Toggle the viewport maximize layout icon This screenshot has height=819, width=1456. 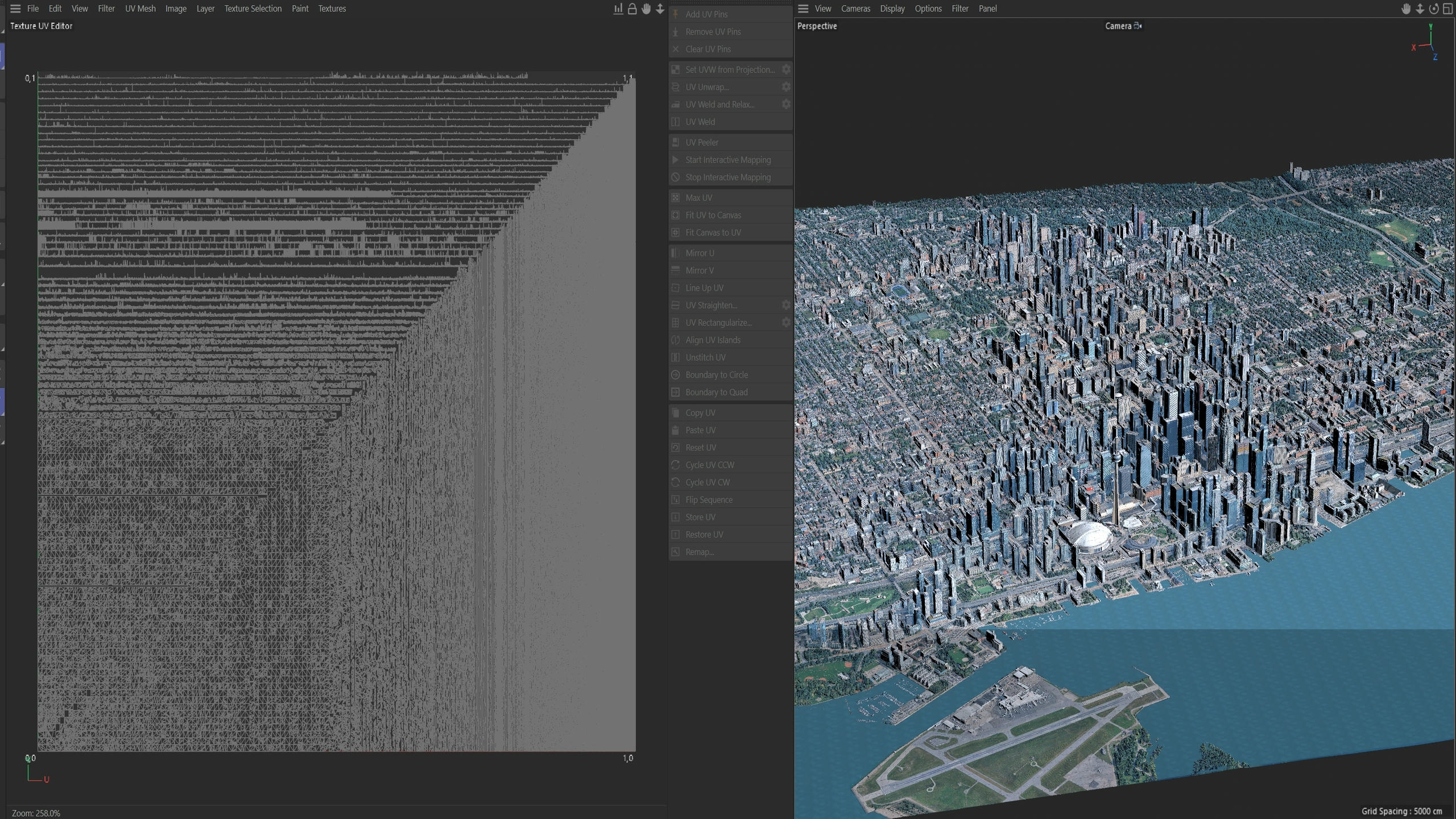[x=1448, y=9]
